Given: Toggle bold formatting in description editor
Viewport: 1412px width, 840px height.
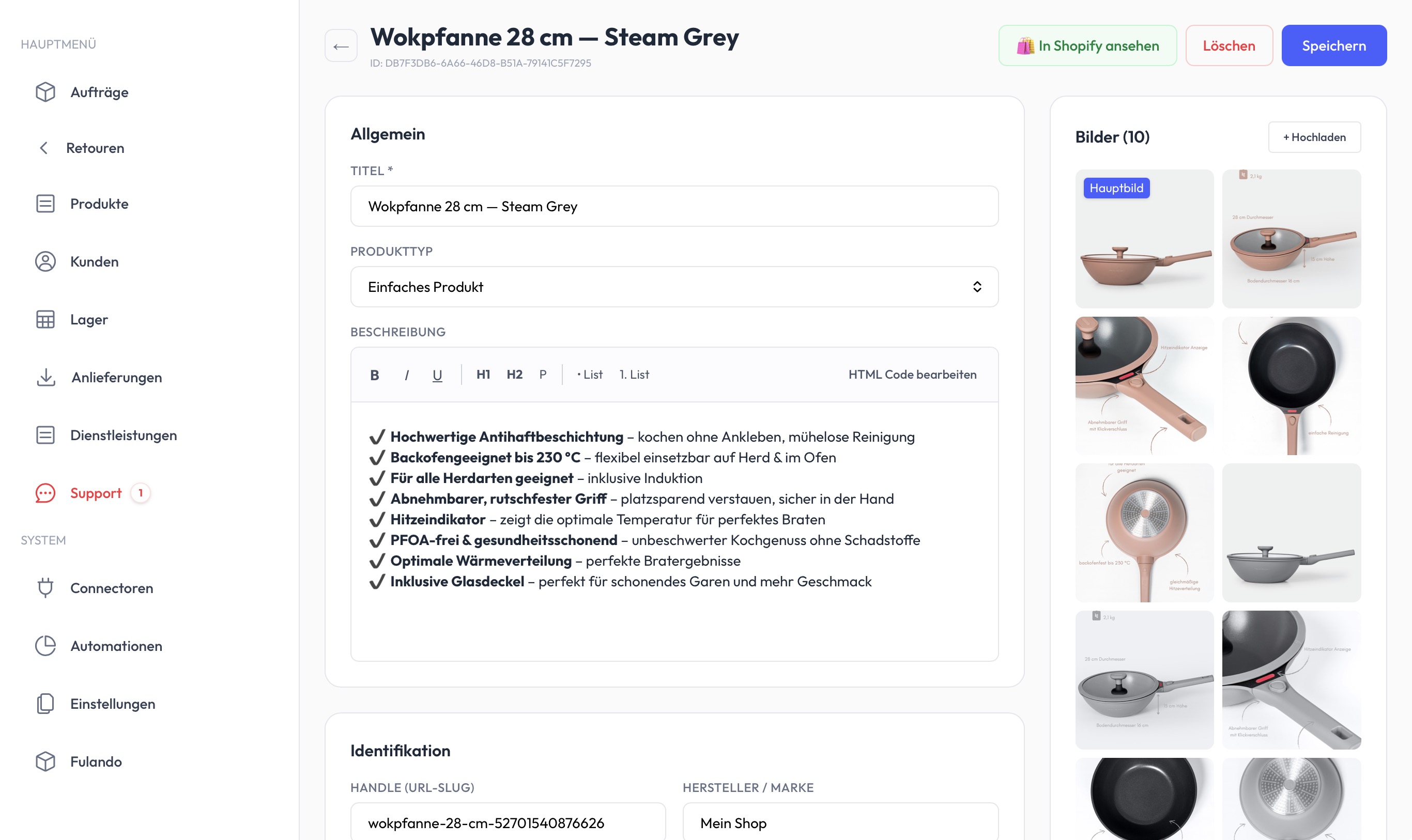Looking at the screenshot, I should click(x=374, y=375).
